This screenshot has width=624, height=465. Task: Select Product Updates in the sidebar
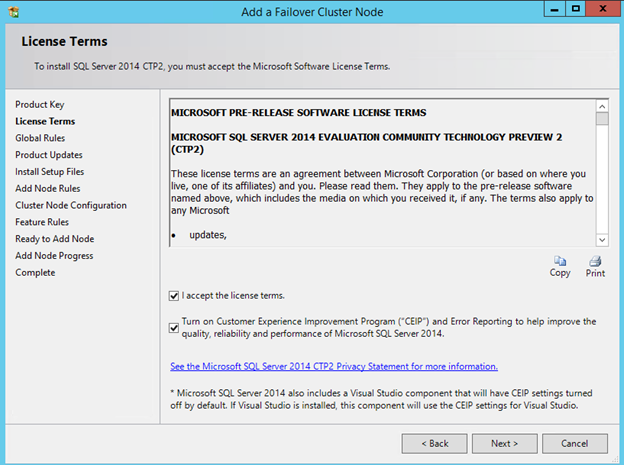click(49, 155)
